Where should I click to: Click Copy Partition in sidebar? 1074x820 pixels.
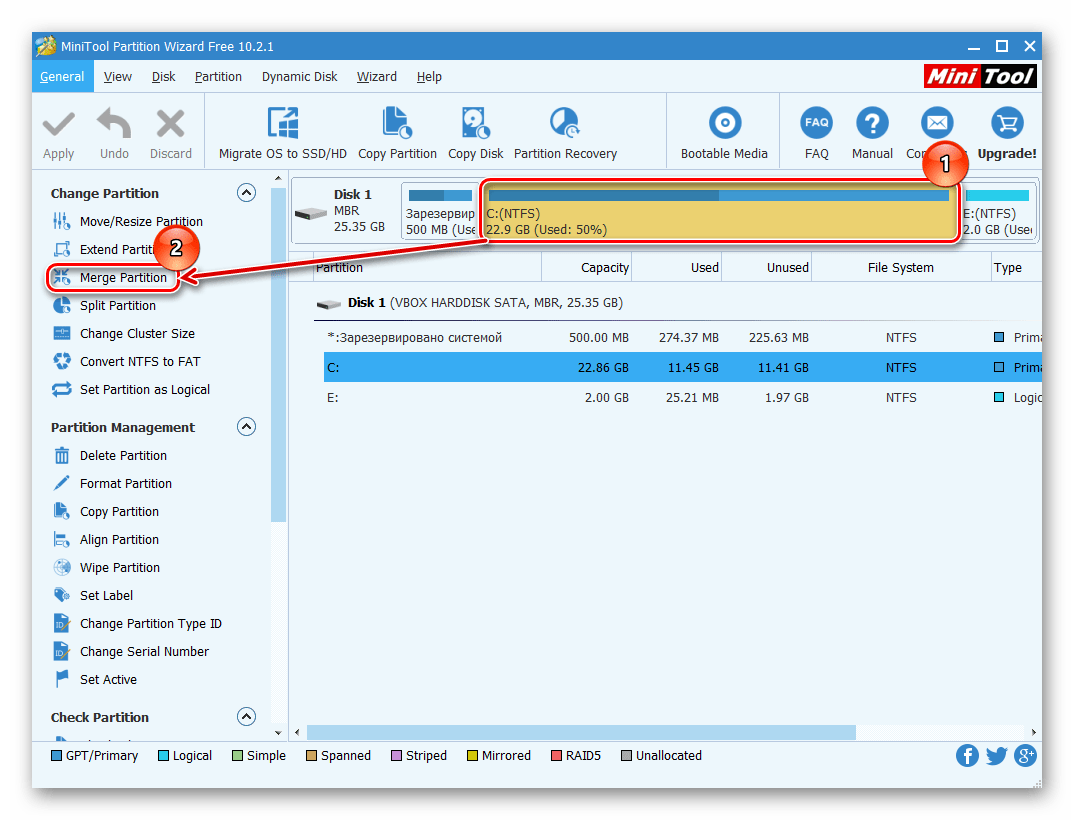tap(119, 512)
